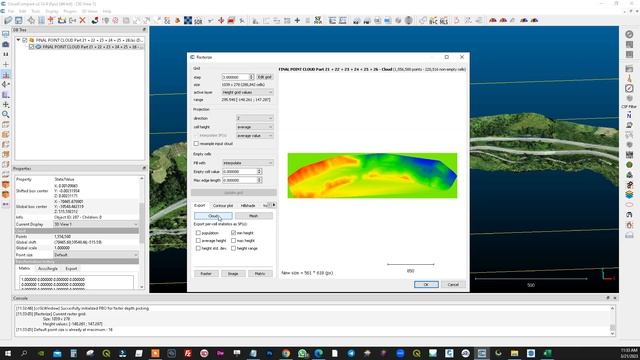
Task: Click the circular checkmark icon atop right toolbar
Action: point(629,34)
